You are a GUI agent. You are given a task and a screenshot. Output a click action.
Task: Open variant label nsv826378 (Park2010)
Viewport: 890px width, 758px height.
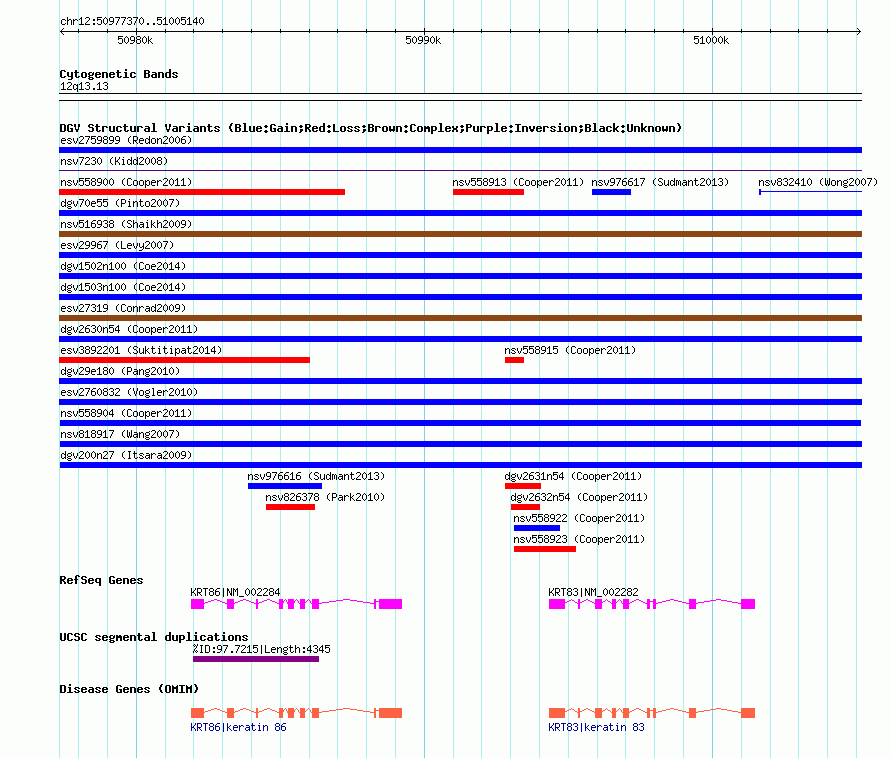click(x=325, y=497)
